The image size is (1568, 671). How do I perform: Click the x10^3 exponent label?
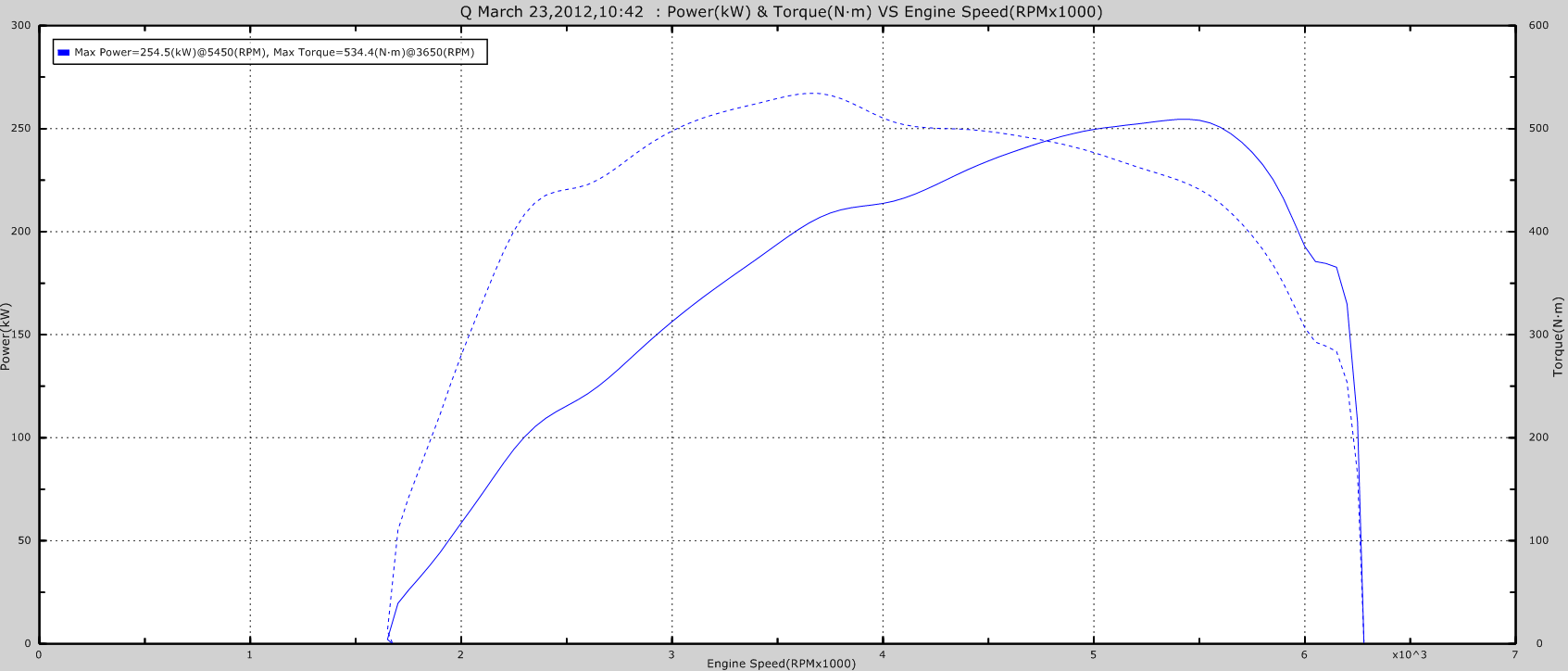click(1409, 655)
